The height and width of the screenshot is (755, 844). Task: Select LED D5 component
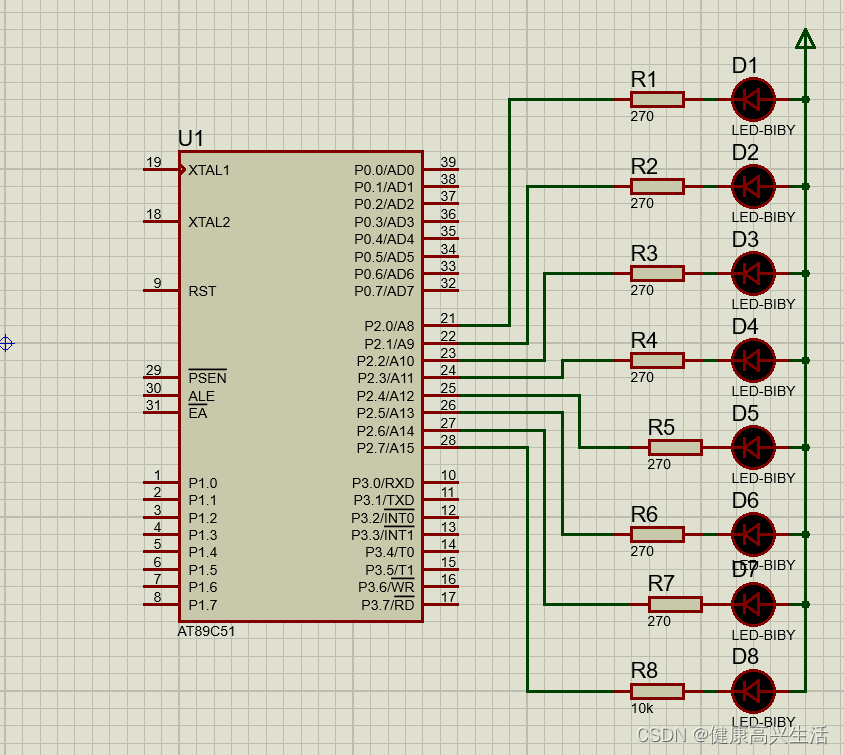753,448
